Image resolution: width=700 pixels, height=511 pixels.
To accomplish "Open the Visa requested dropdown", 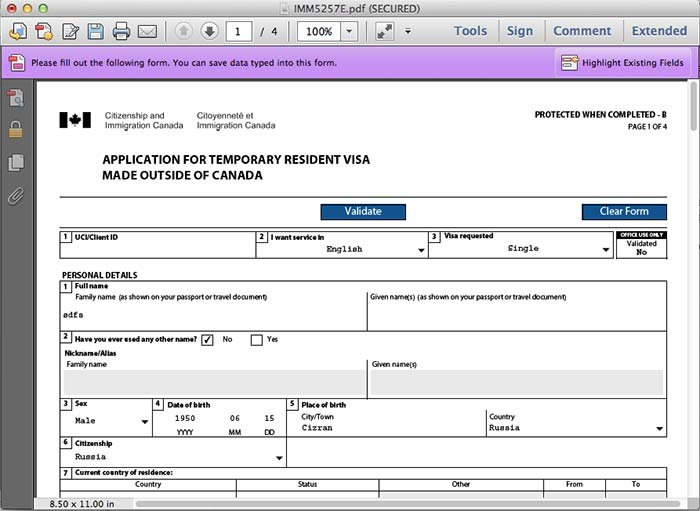I will [x=606, y=250].
